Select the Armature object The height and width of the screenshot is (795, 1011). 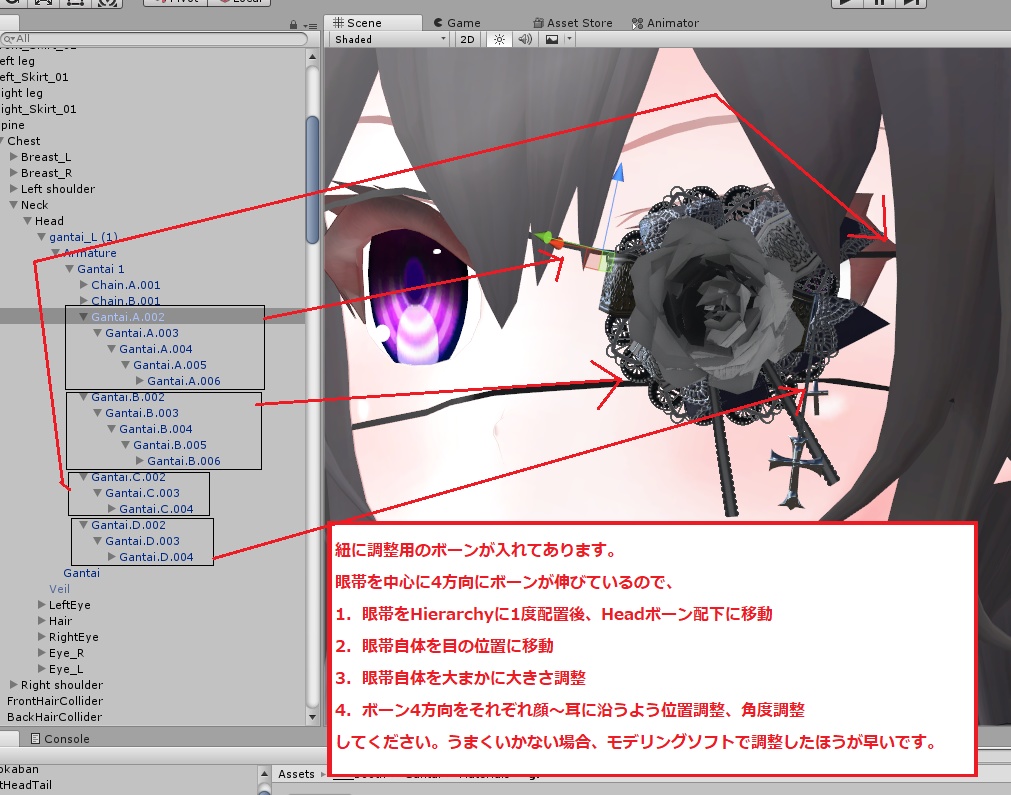90,253
